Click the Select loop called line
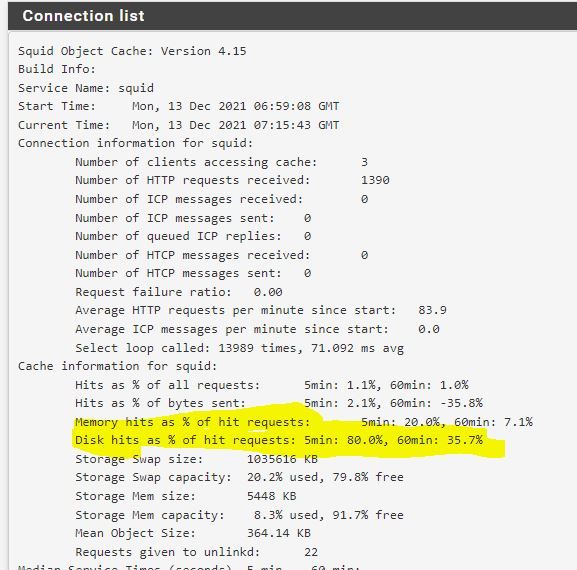The width and height of the screenshot is (577, 570). (x=239, y=348)
